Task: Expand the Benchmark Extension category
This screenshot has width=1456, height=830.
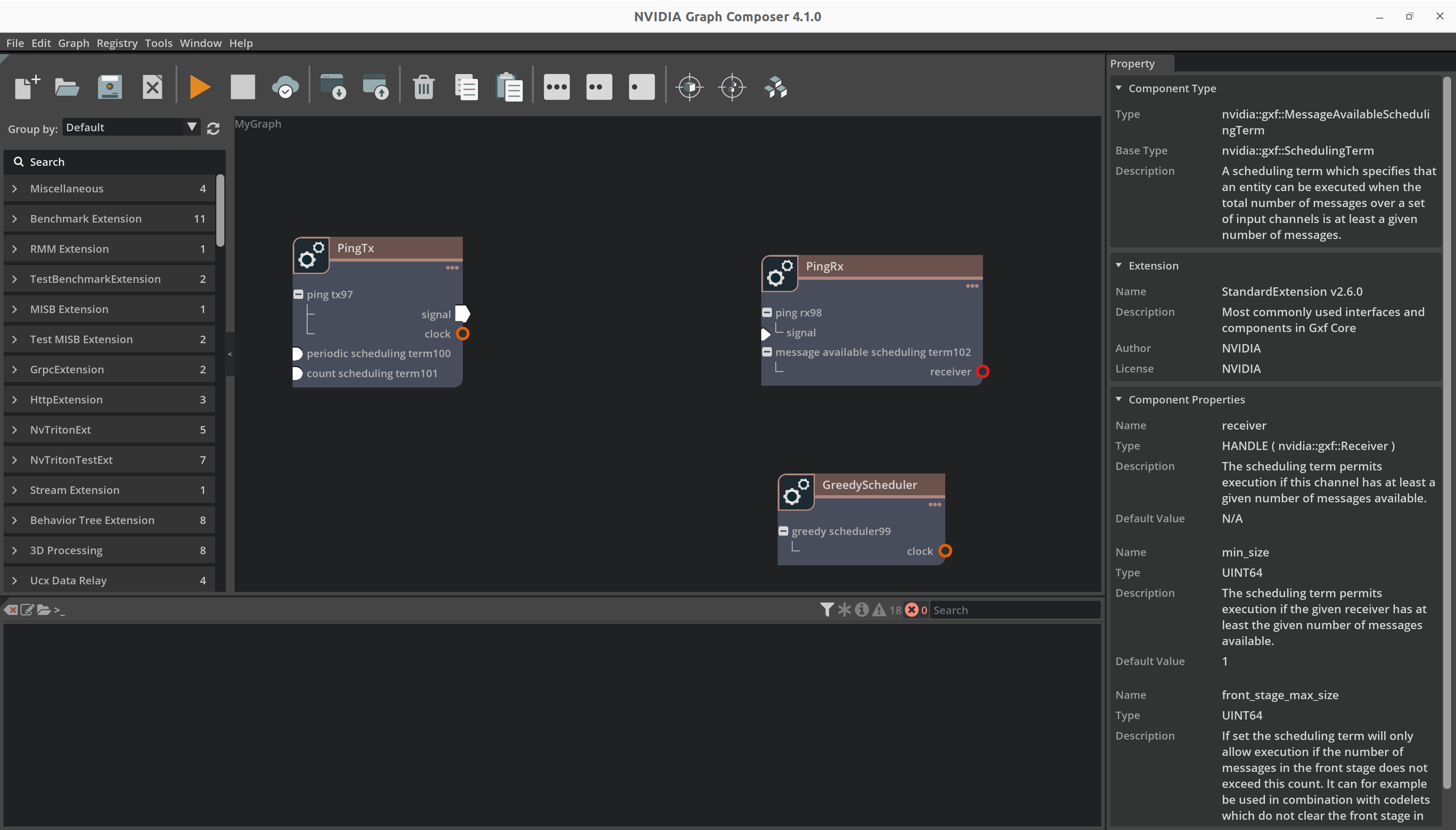Action: click(x=15, y=219)
